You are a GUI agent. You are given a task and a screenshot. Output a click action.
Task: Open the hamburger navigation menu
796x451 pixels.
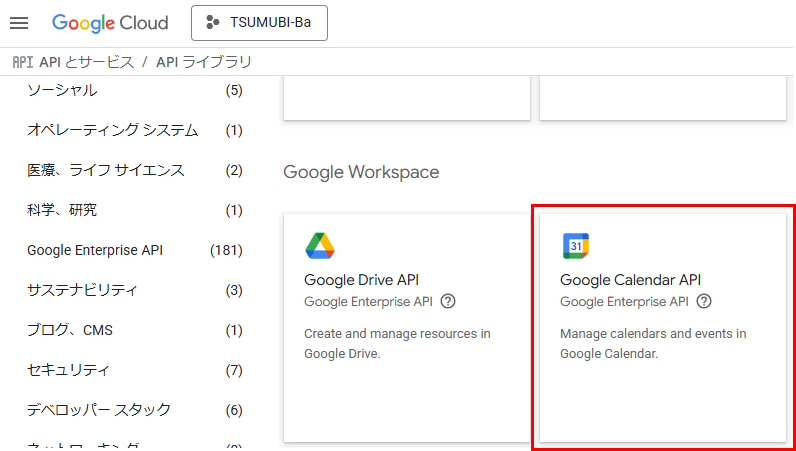(x=19, y=23)
